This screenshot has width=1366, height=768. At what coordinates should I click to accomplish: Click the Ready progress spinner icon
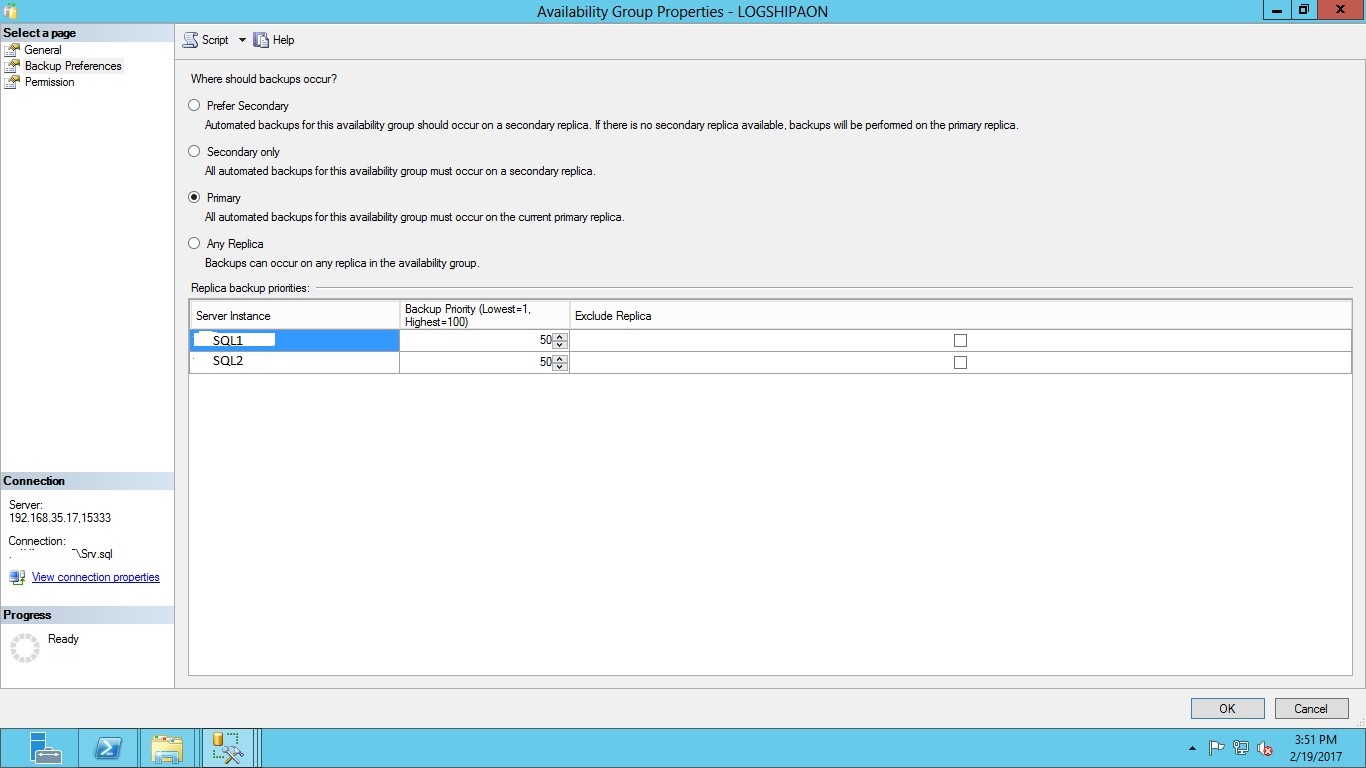click(24, 648)
